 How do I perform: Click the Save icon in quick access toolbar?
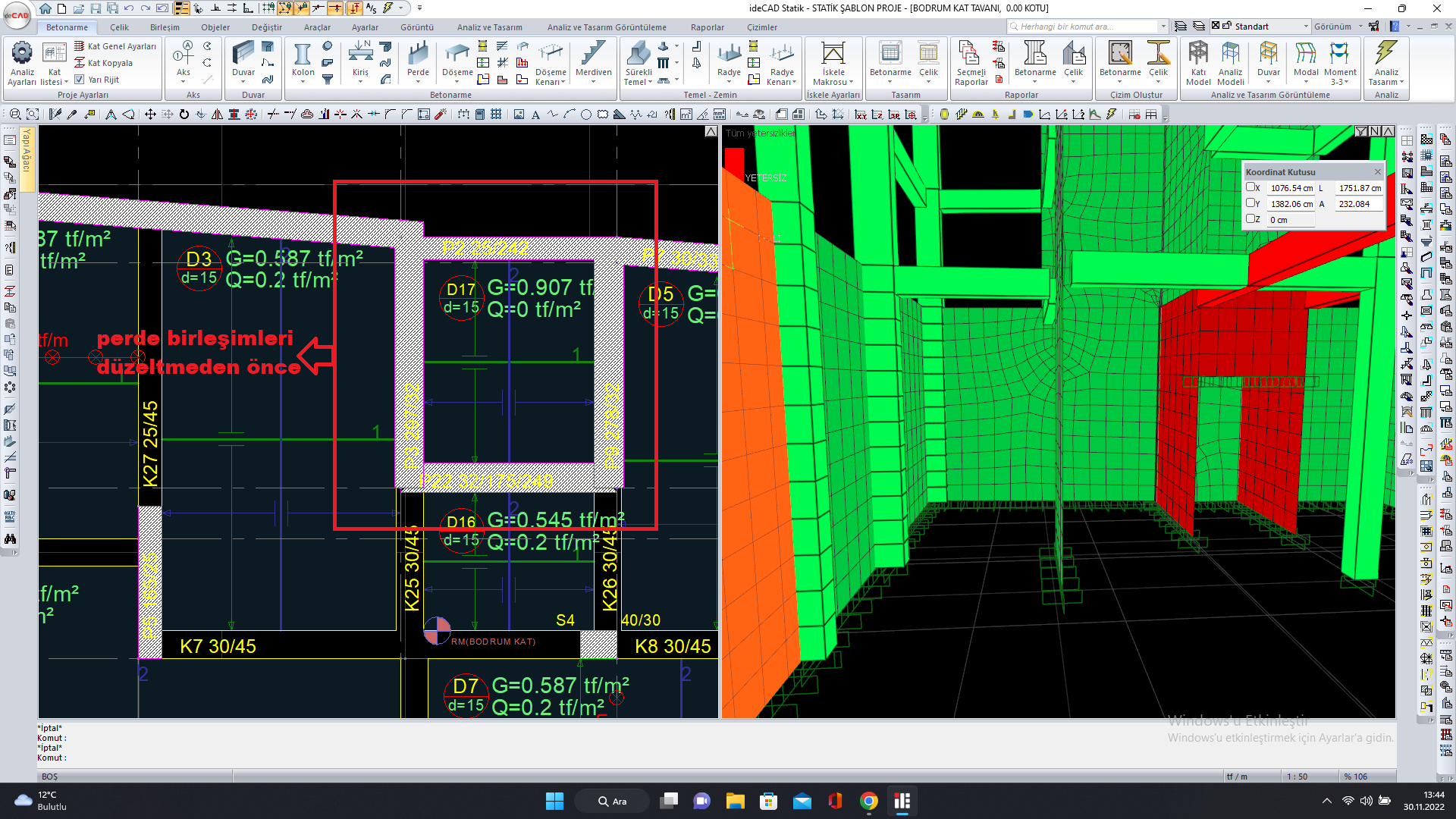pyautogui.click(x=96, y=8)
